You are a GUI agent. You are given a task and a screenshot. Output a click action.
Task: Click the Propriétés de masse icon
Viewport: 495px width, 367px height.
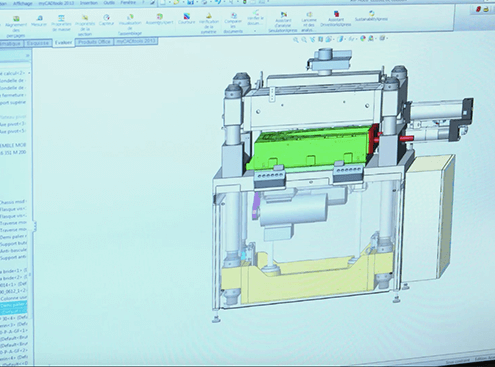(x=61, y=23)
